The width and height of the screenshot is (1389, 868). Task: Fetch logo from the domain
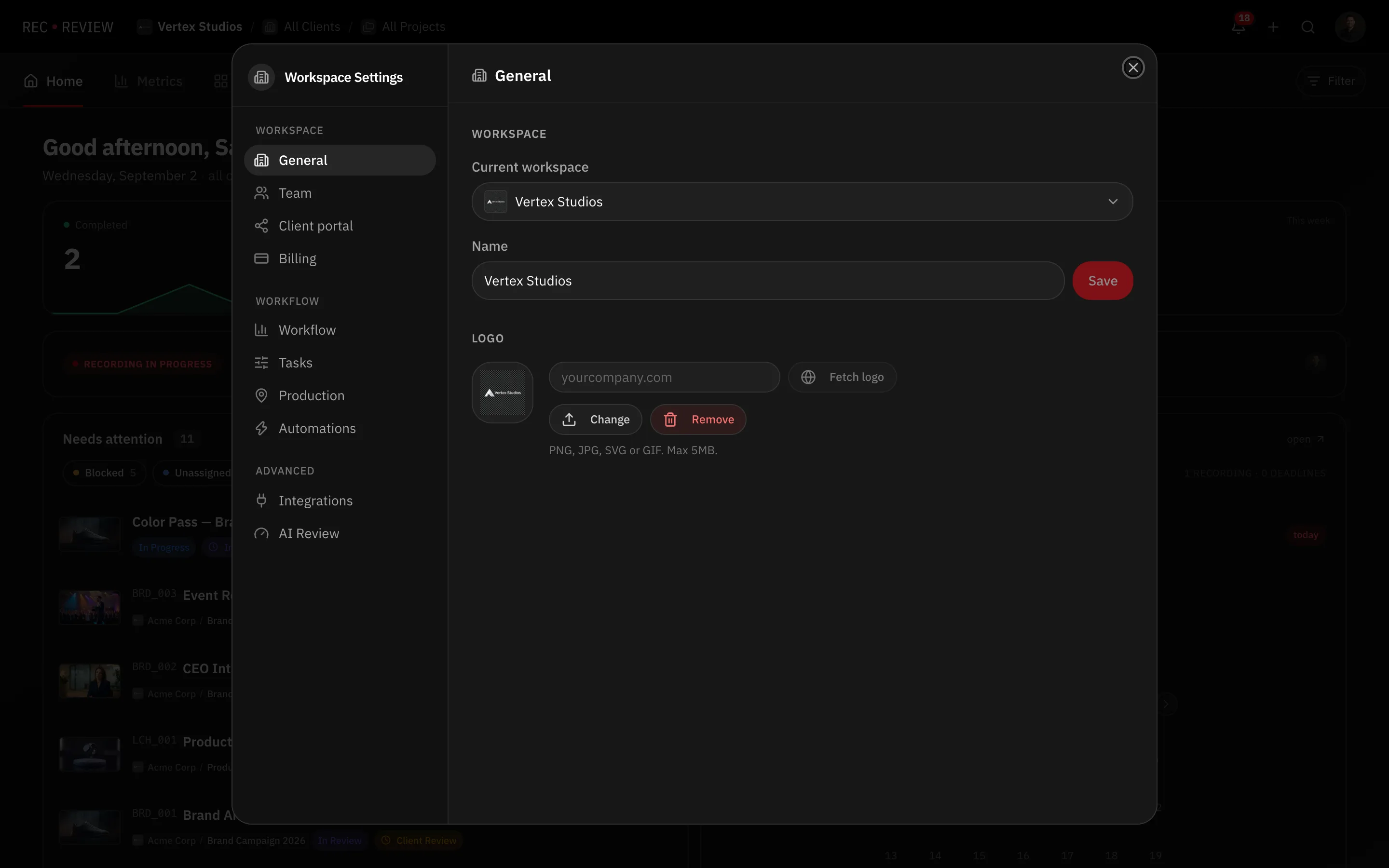(842, 377)
